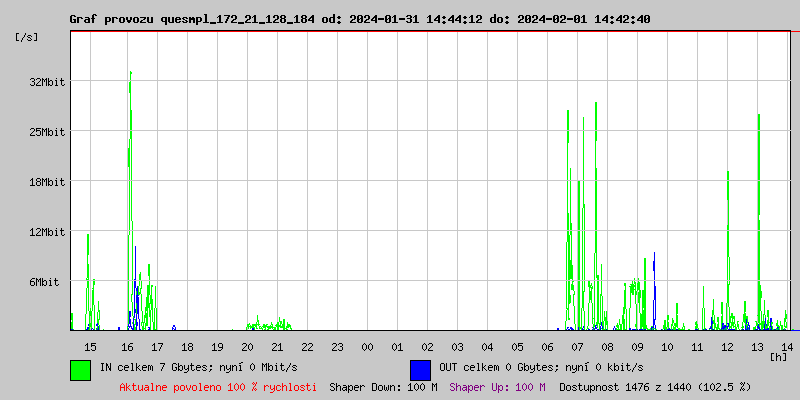
Task: Click the 32Mbit y-axis label
Action: [x=47, y=82]
